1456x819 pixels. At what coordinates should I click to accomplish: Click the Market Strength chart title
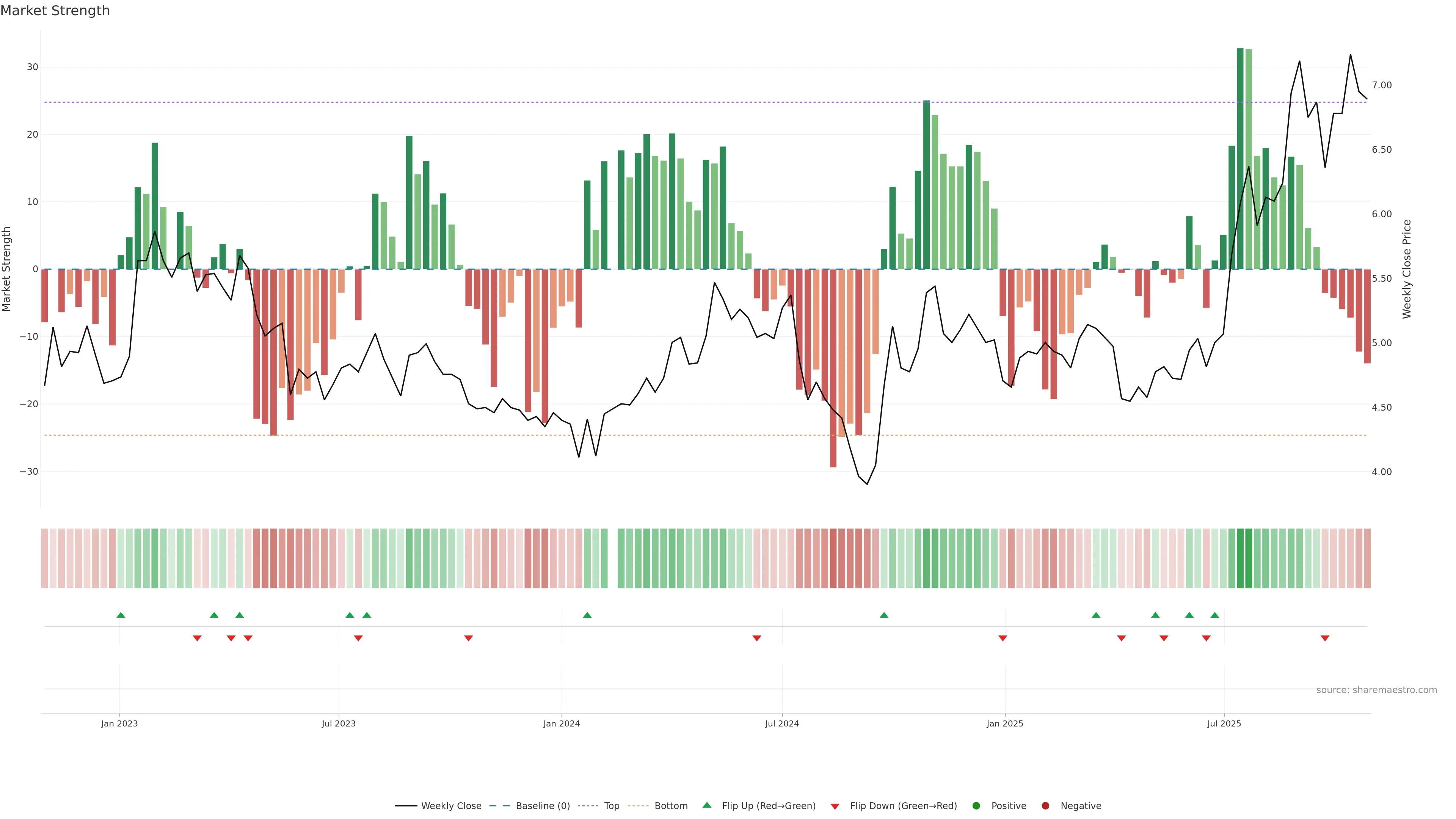click(55, 11)
